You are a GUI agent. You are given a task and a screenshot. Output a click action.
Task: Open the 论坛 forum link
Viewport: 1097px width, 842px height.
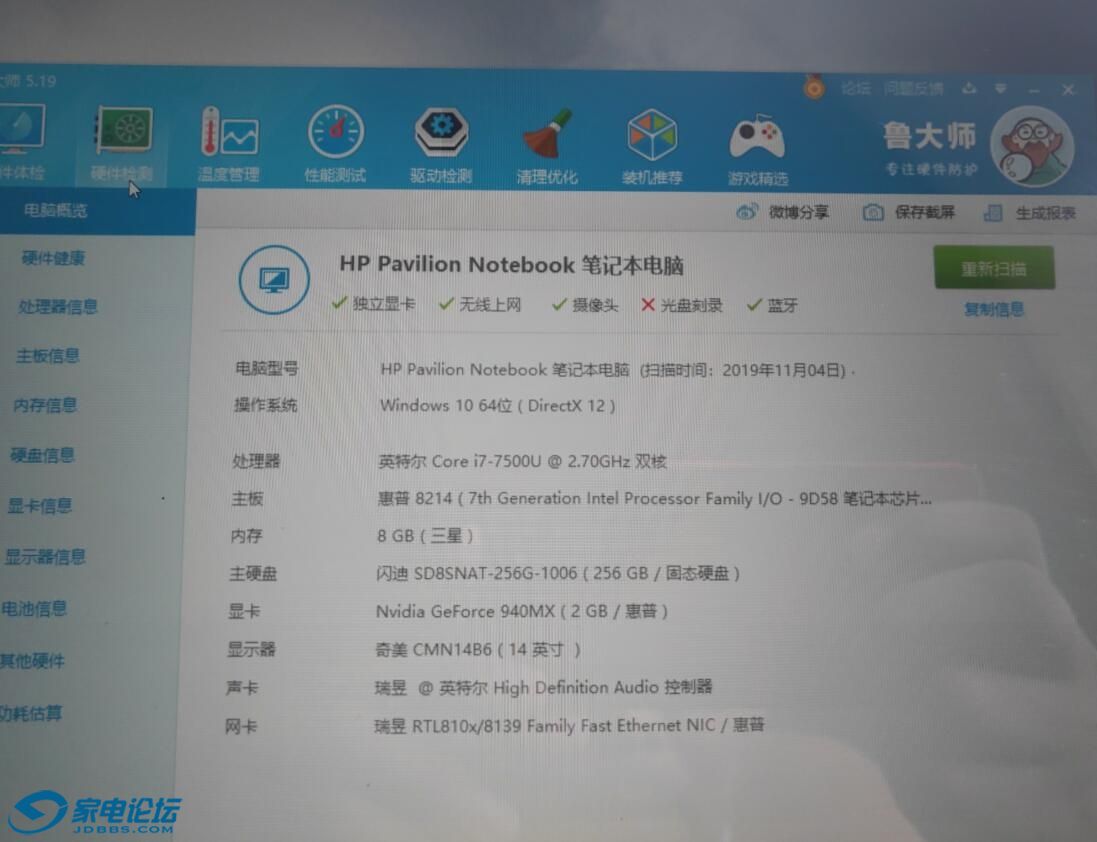[855, 88]
